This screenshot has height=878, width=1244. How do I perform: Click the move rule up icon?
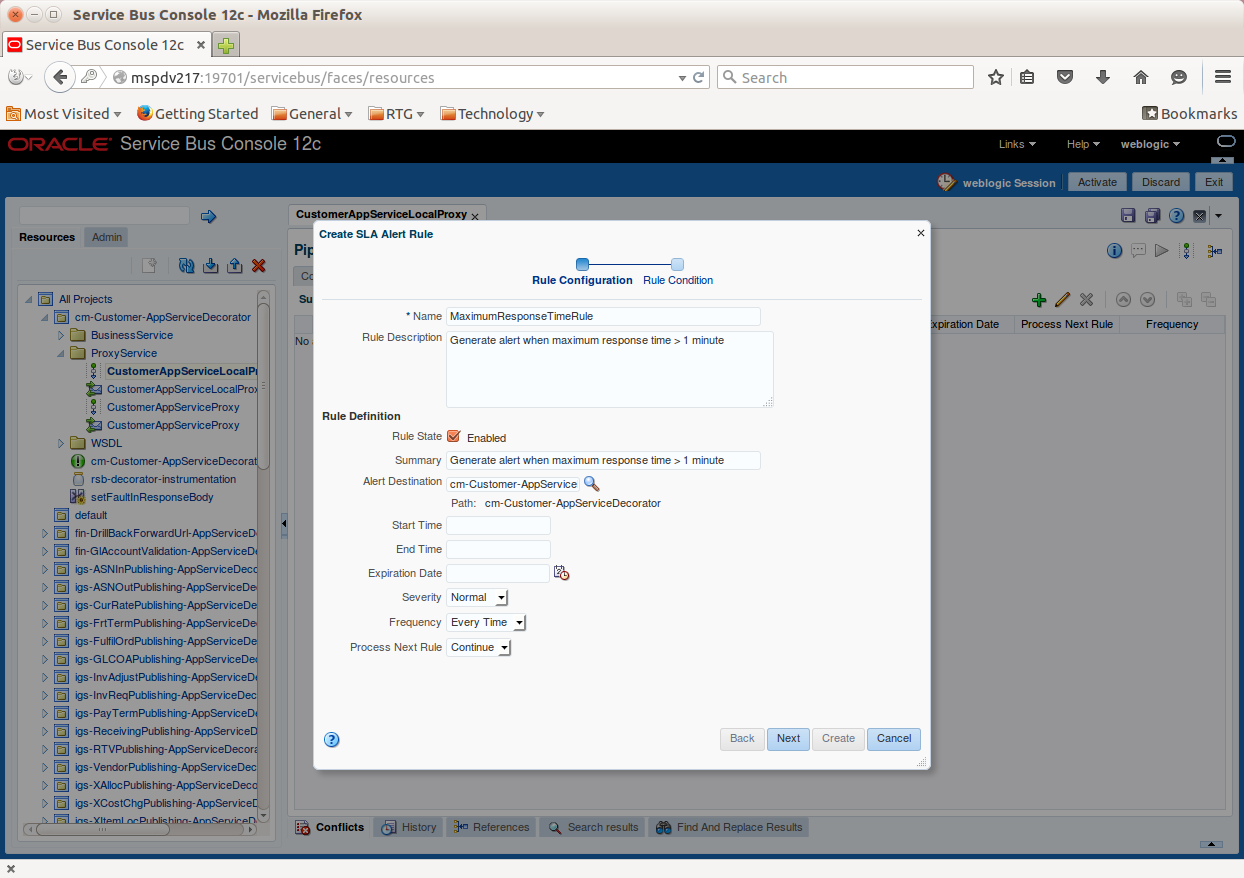1123,299
